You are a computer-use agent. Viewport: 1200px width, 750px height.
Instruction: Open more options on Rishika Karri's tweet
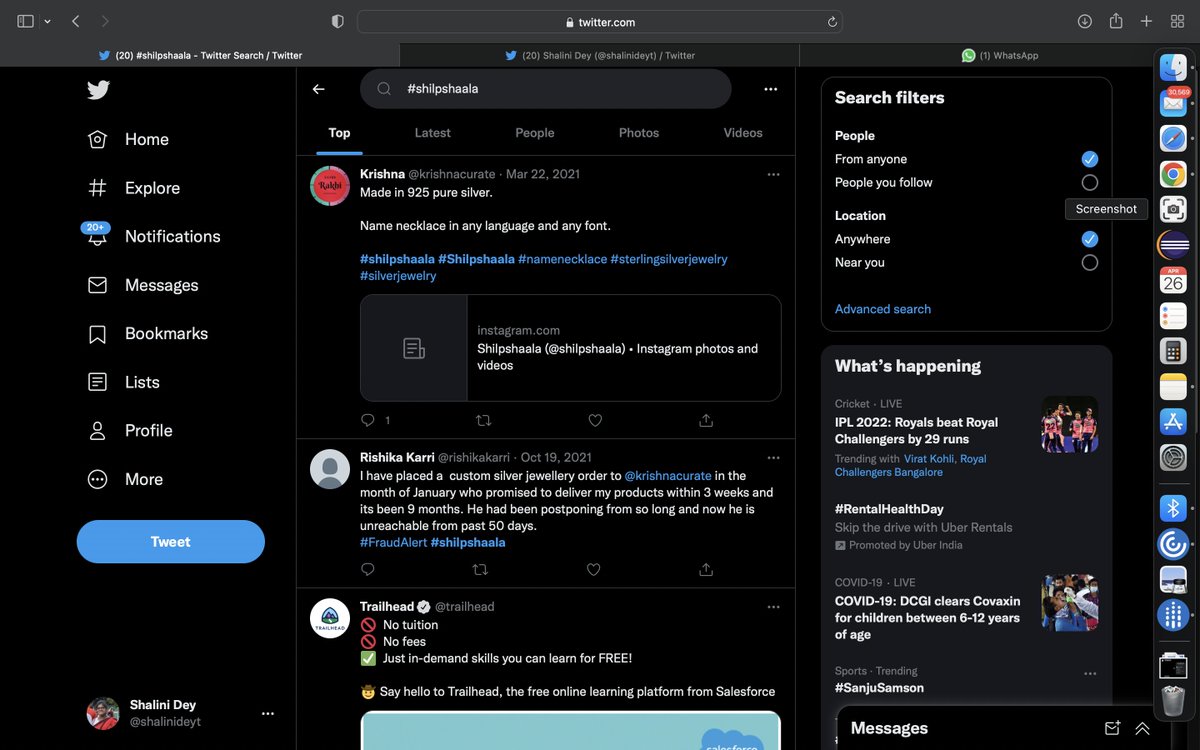coord(773,458)
